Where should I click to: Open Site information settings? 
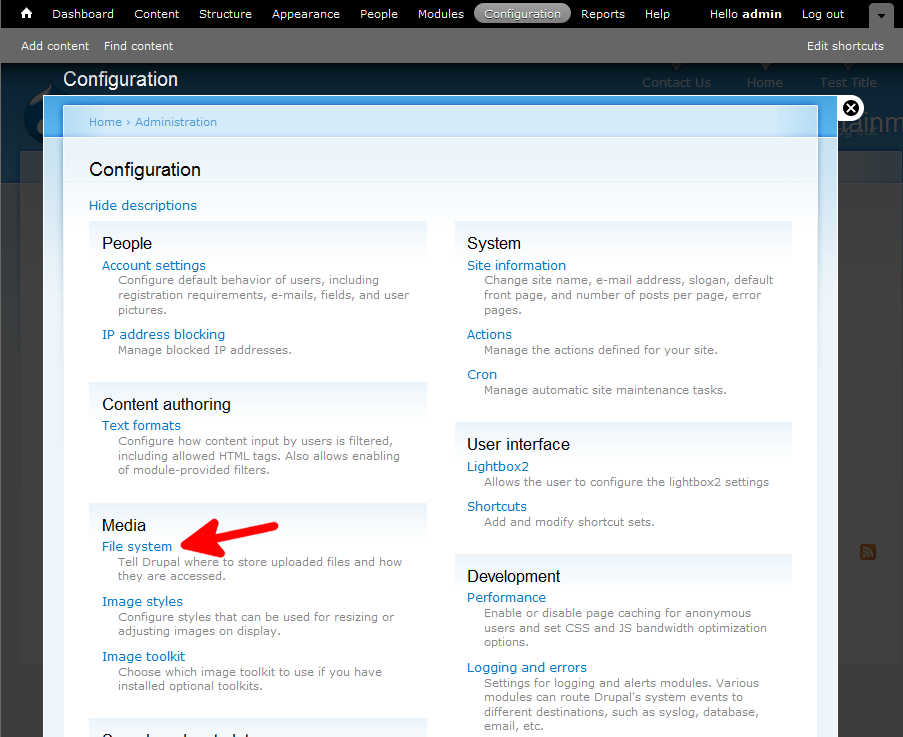click(x=517, y=265)
